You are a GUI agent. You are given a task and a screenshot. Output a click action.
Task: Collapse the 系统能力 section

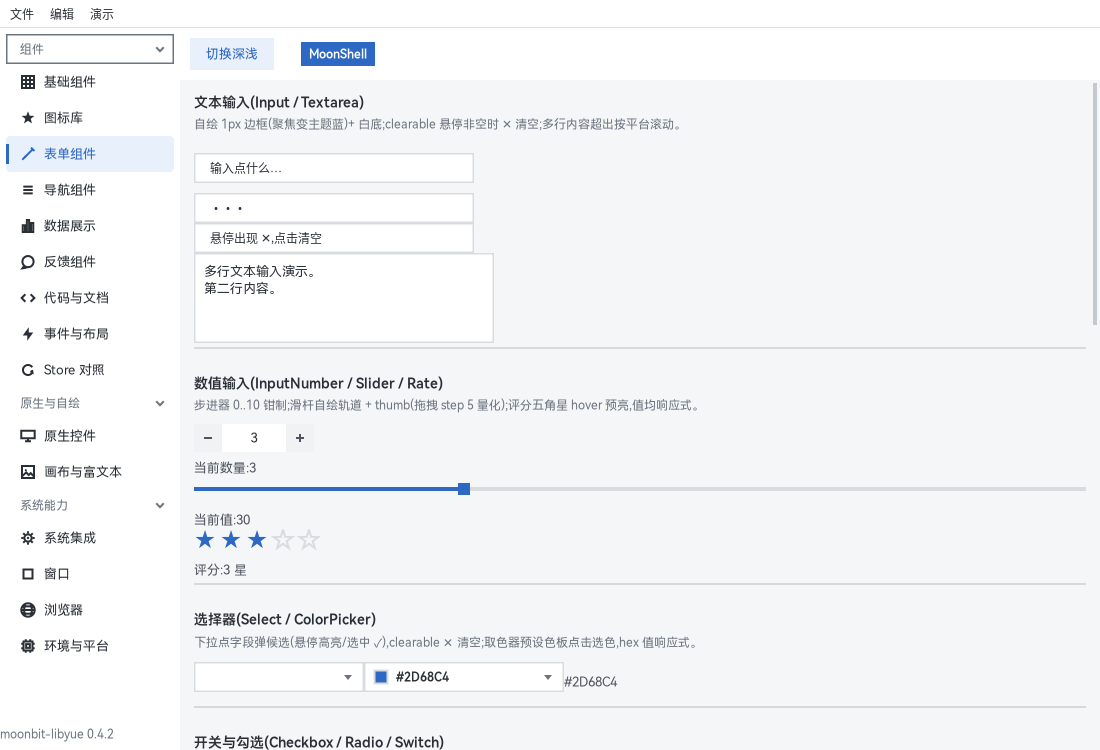[160, 505]
